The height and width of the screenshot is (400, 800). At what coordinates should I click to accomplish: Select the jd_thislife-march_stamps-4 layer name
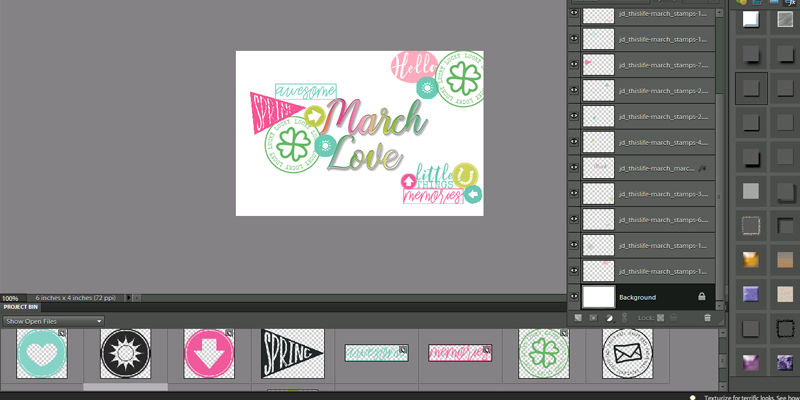pyautogui.click(x=663, y=142)
